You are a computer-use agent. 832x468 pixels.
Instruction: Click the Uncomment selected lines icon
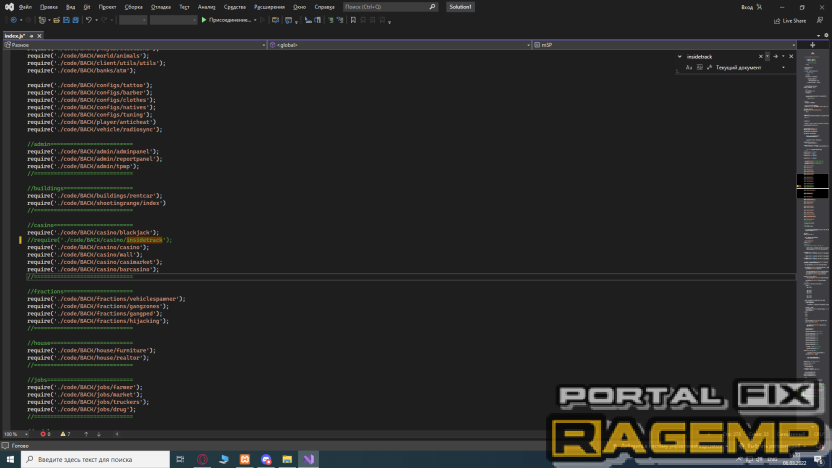click(x=340, y=20)
